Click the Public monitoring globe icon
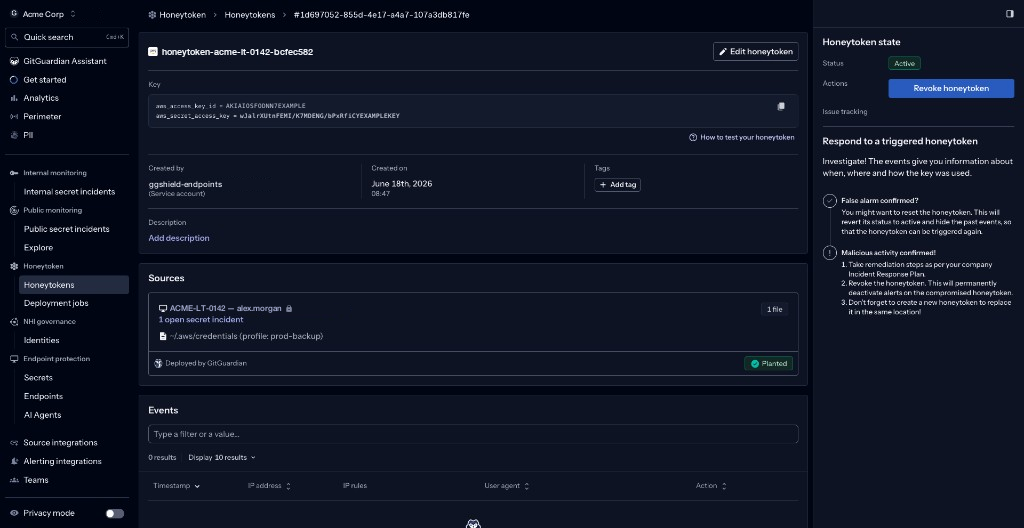Screen dimensions: 1024x528 14,210
